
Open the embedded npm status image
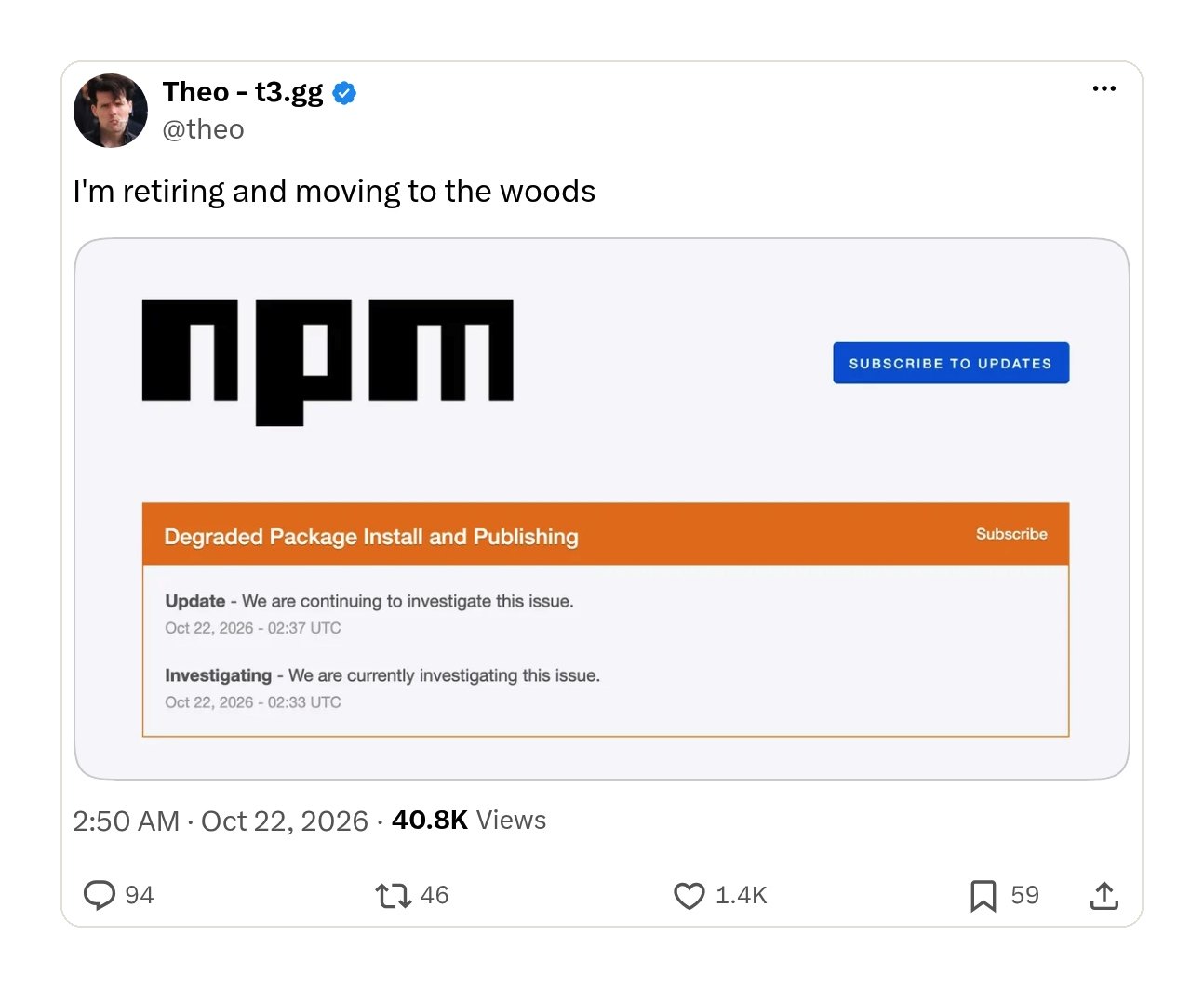click(602, 509)
